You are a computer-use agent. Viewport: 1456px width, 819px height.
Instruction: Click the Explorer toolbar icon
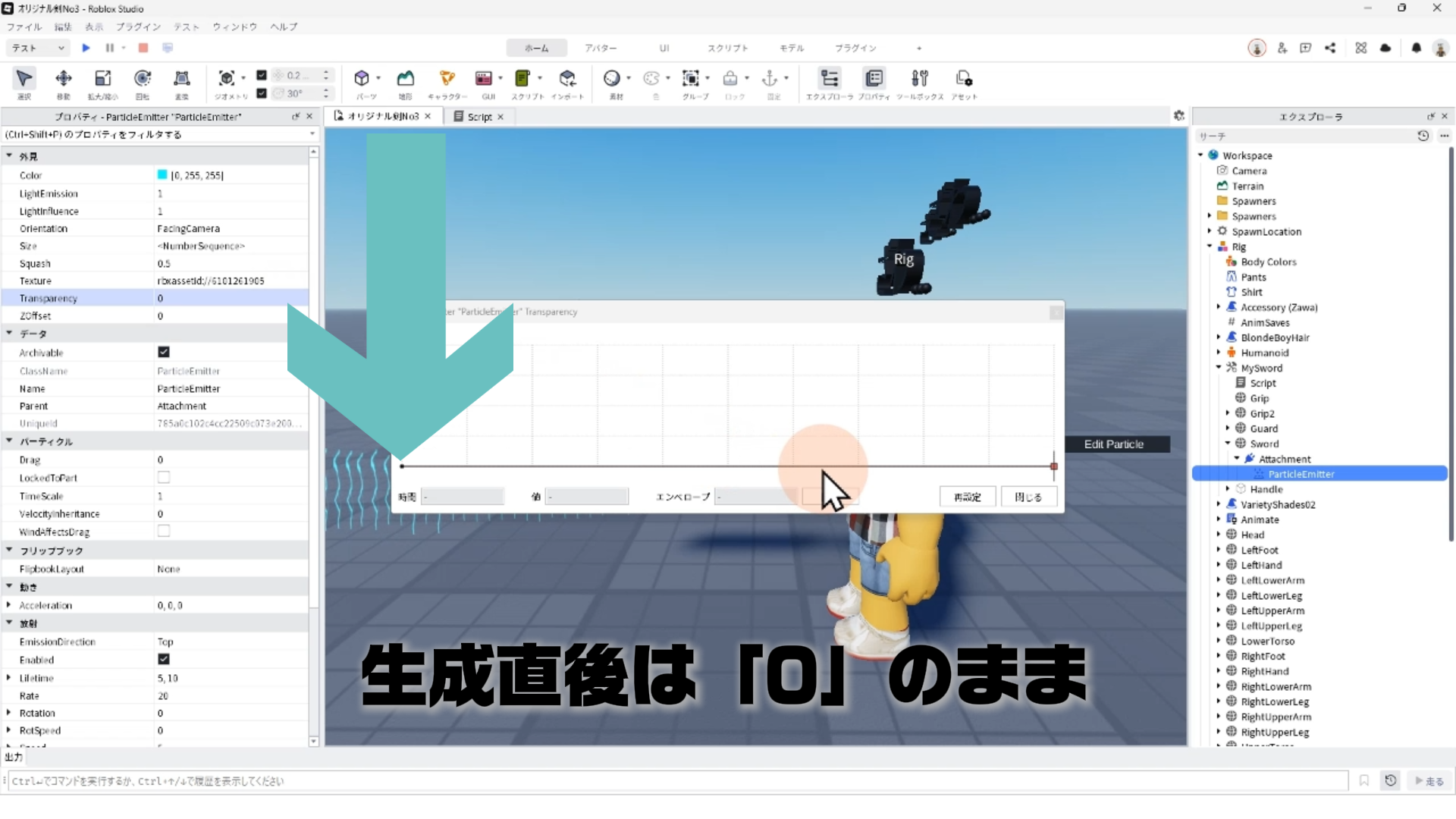pos(830,79)
